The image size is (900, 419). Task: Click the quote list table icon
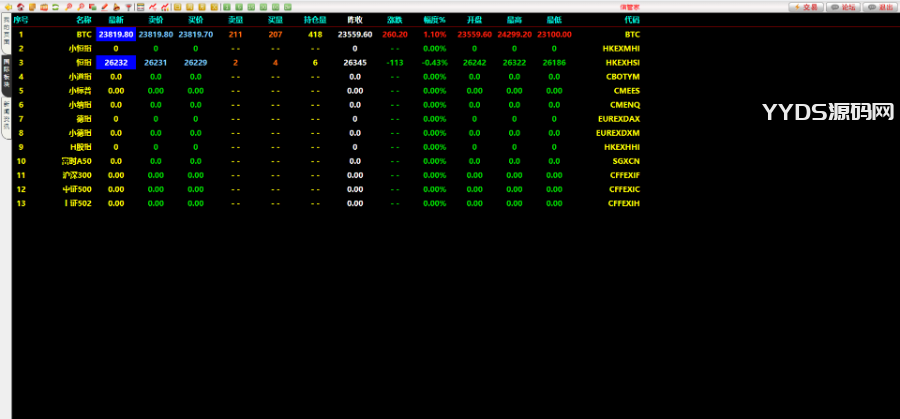[140, 7]
